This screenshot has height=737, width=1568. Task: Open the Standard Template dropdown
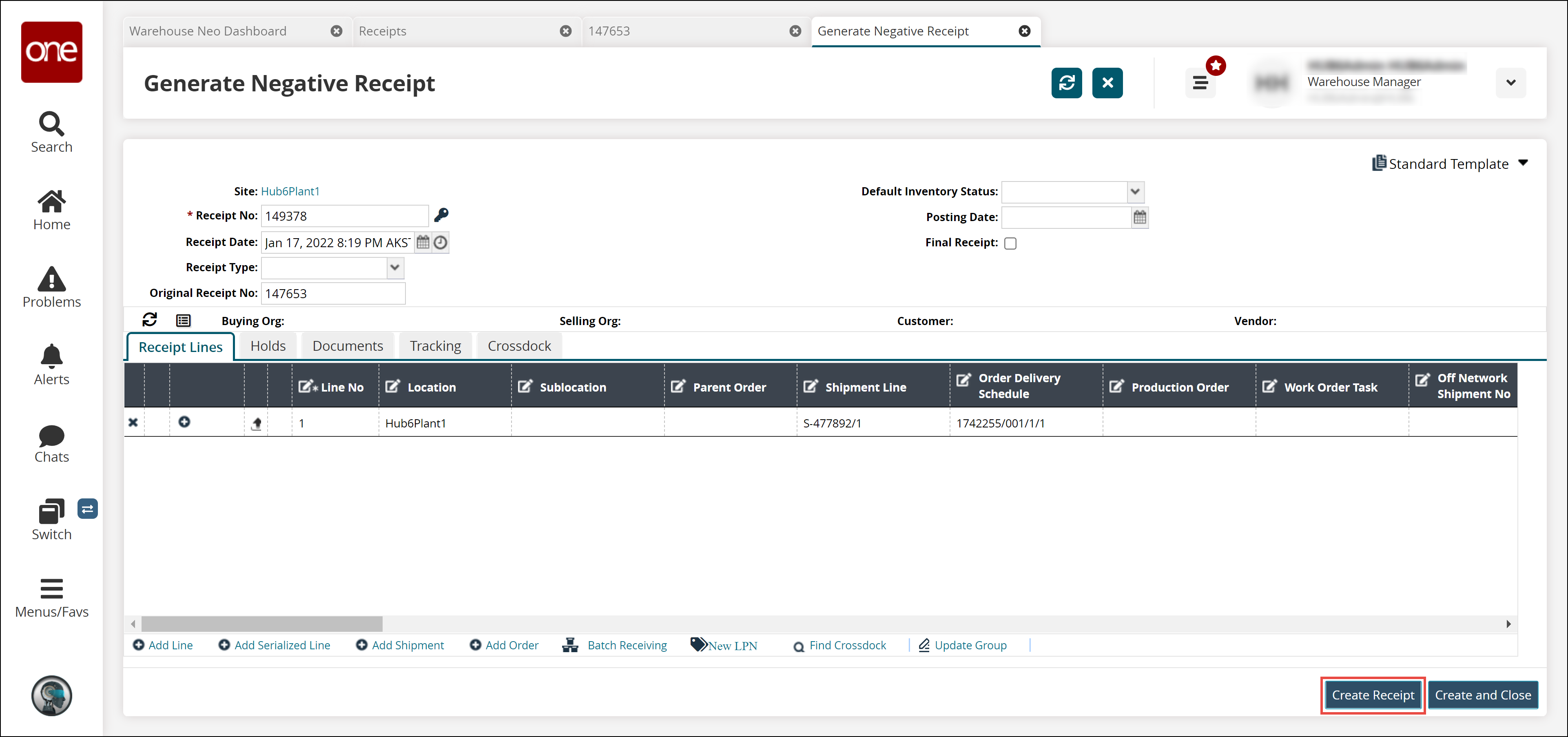pyautogui.click(x=1523, y=163)
